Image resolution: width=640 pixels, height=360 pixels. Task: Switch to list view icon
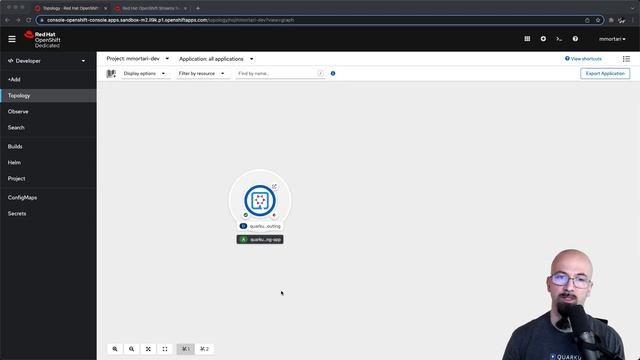(x=626, y=59)
